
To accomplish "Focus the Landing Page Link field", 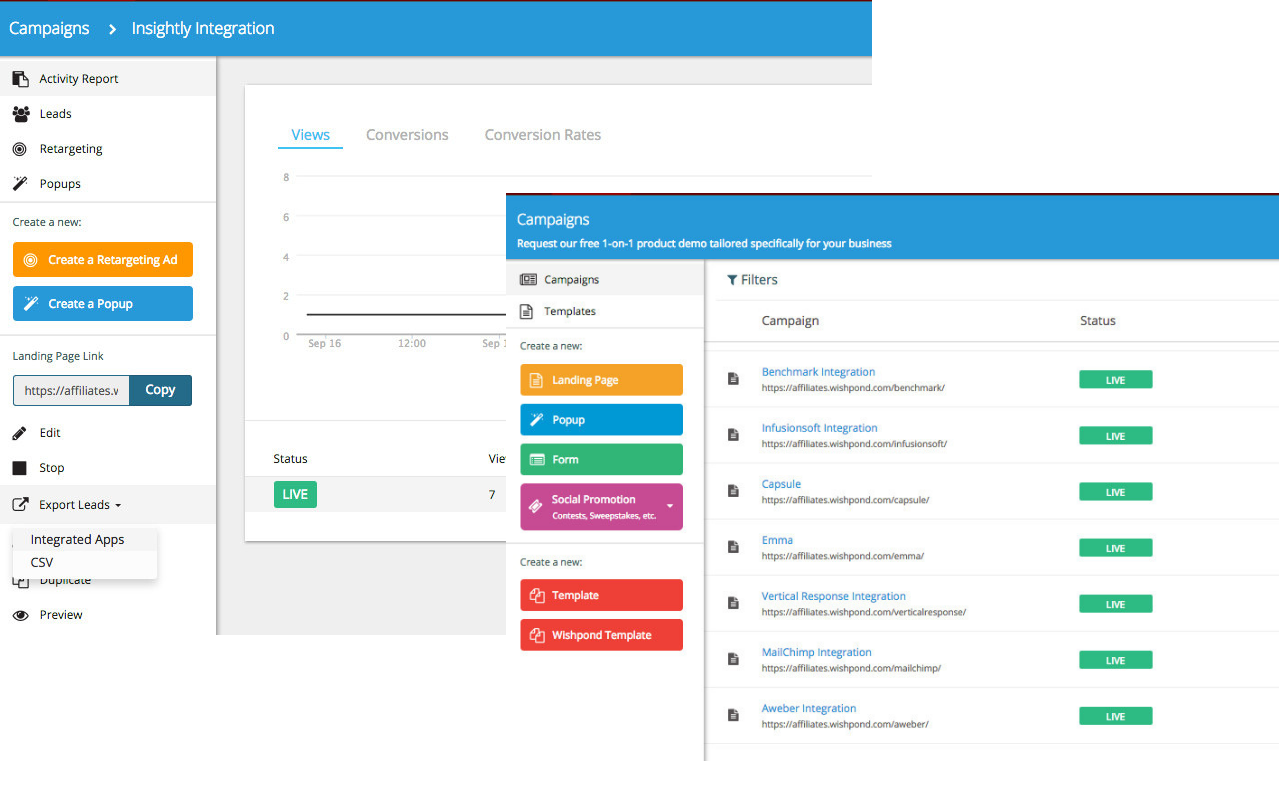I will click(71, 390).
